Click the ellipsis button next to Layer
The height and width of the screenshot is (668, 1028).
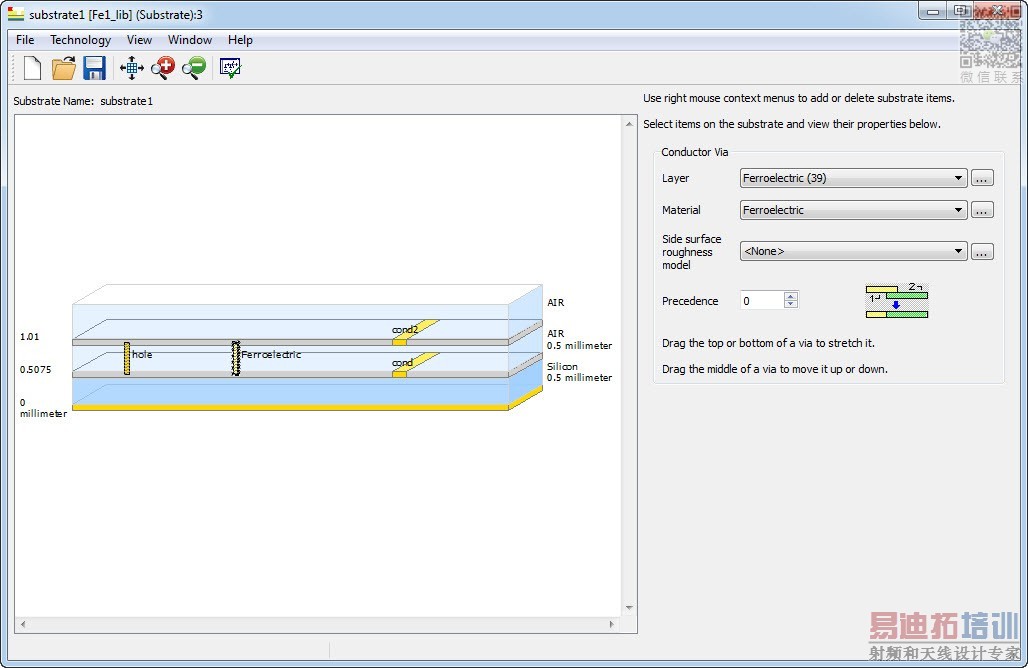(981, 178)
